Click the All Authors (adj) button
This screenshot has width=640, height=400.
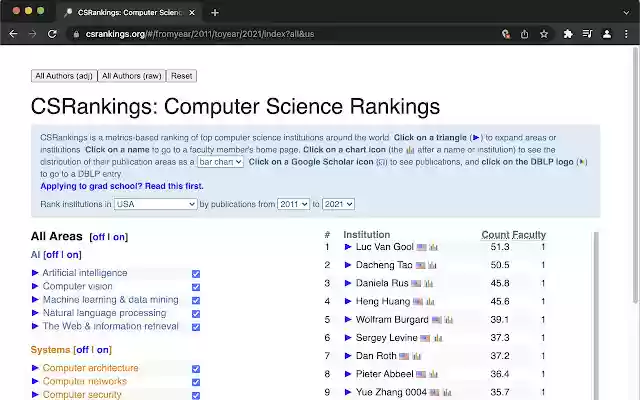(64, 76)
